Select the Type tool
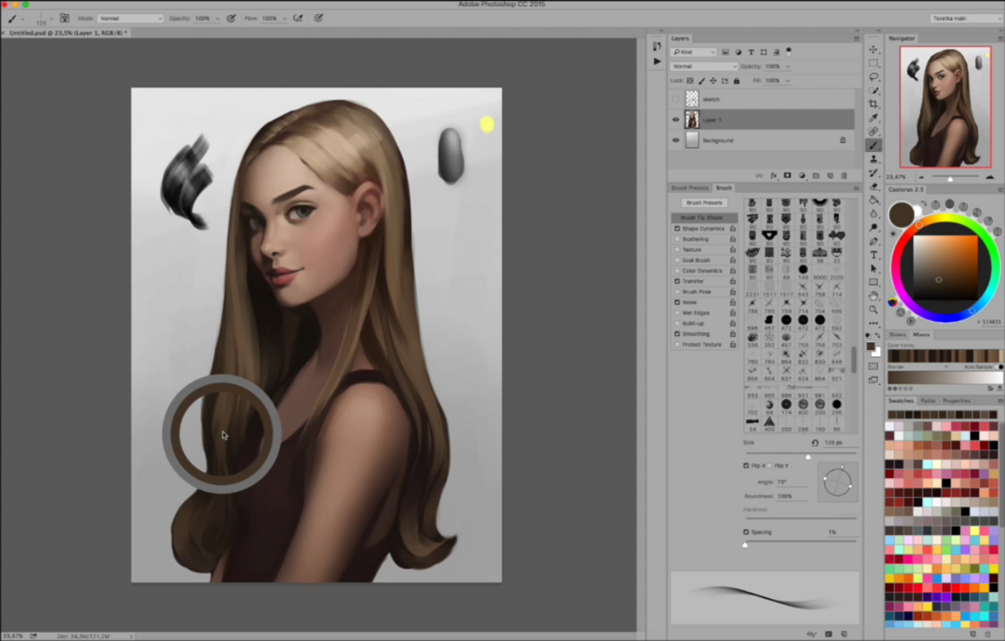The height and width of the screenshot is (641, 1005). click(x=874, y=255)
